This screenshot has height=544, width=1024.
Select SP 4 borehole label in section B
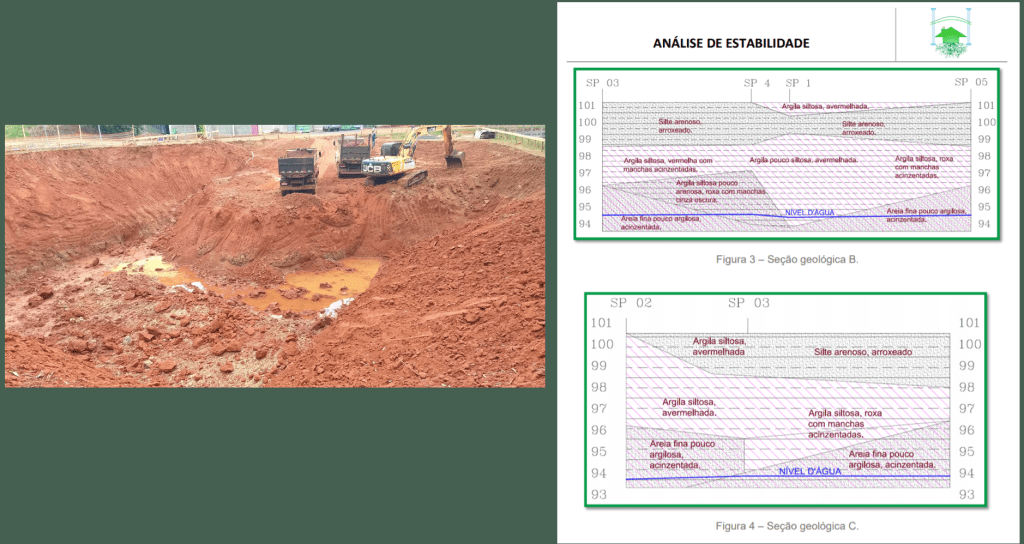tap(757, 83)
